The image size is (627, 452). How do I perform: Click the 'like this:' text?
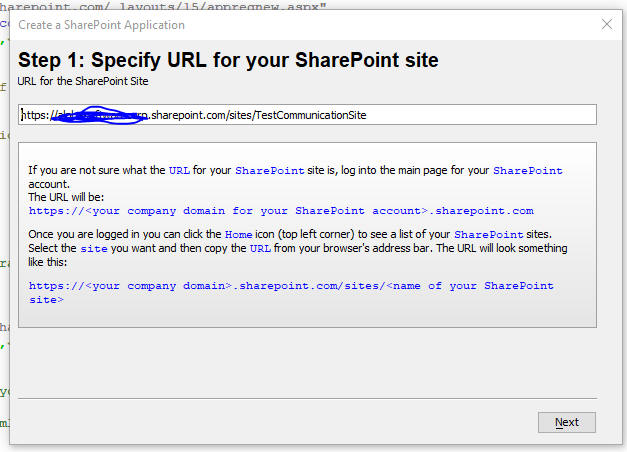pyautogui.click(x=48, y=262)
